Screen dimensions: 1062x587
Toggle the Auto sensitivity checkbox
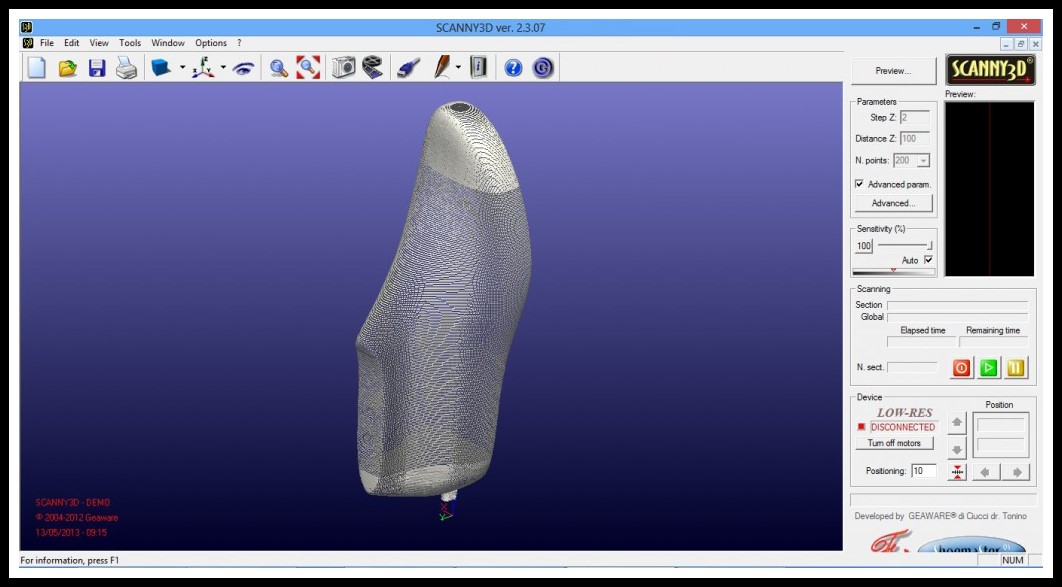929,260
